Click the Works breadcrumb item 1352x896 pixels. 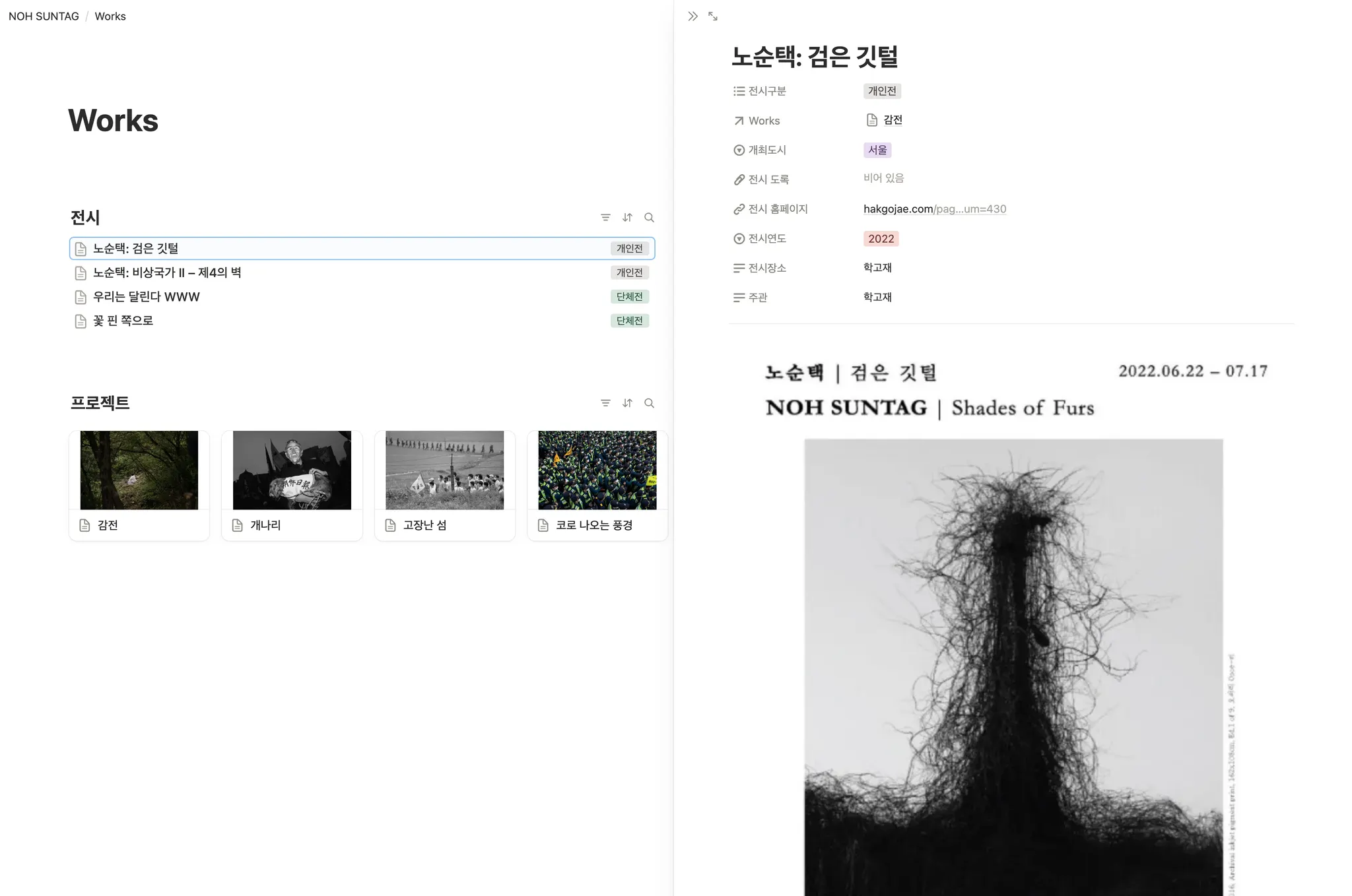pos(110,16)
